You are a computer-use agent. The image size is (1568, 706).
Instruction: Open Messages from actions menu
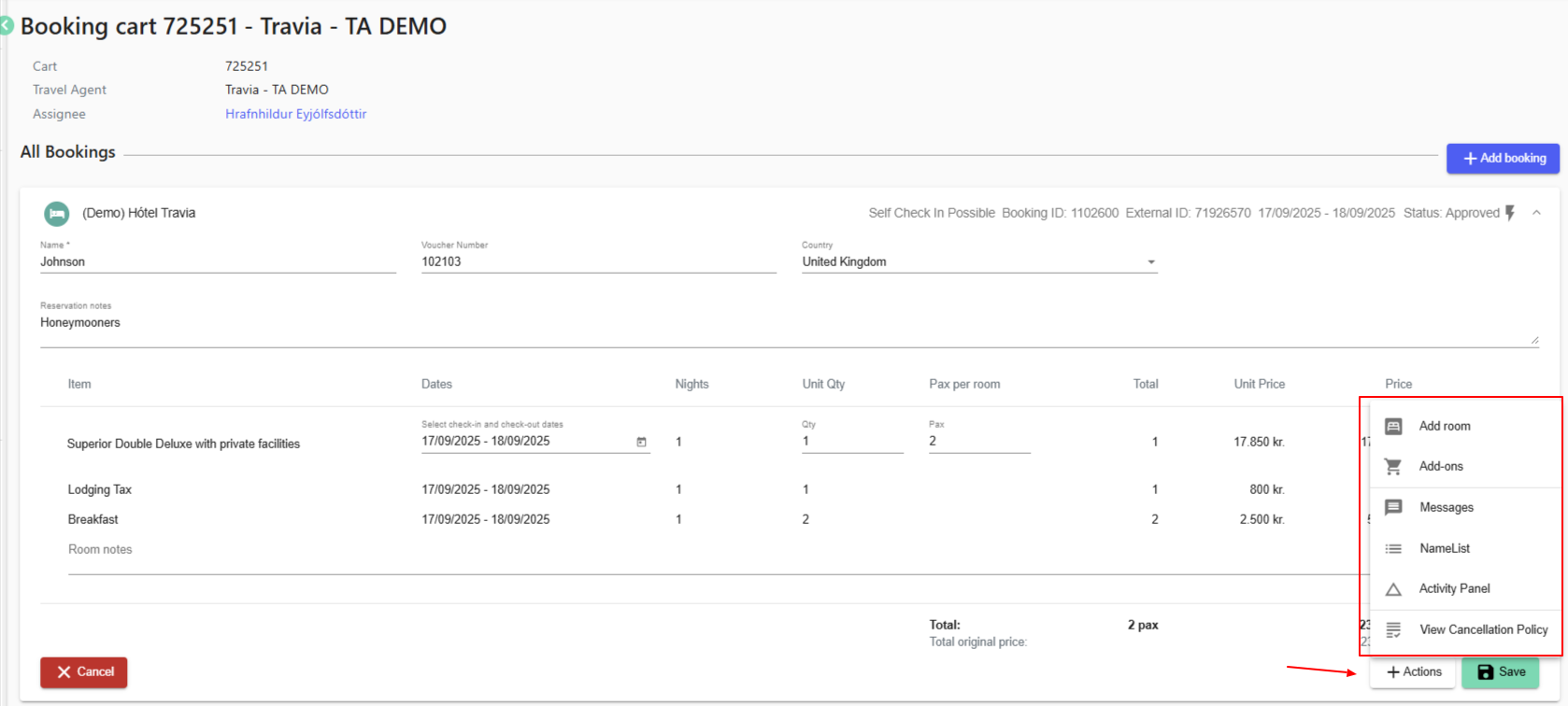click(x=1465, y=507)
